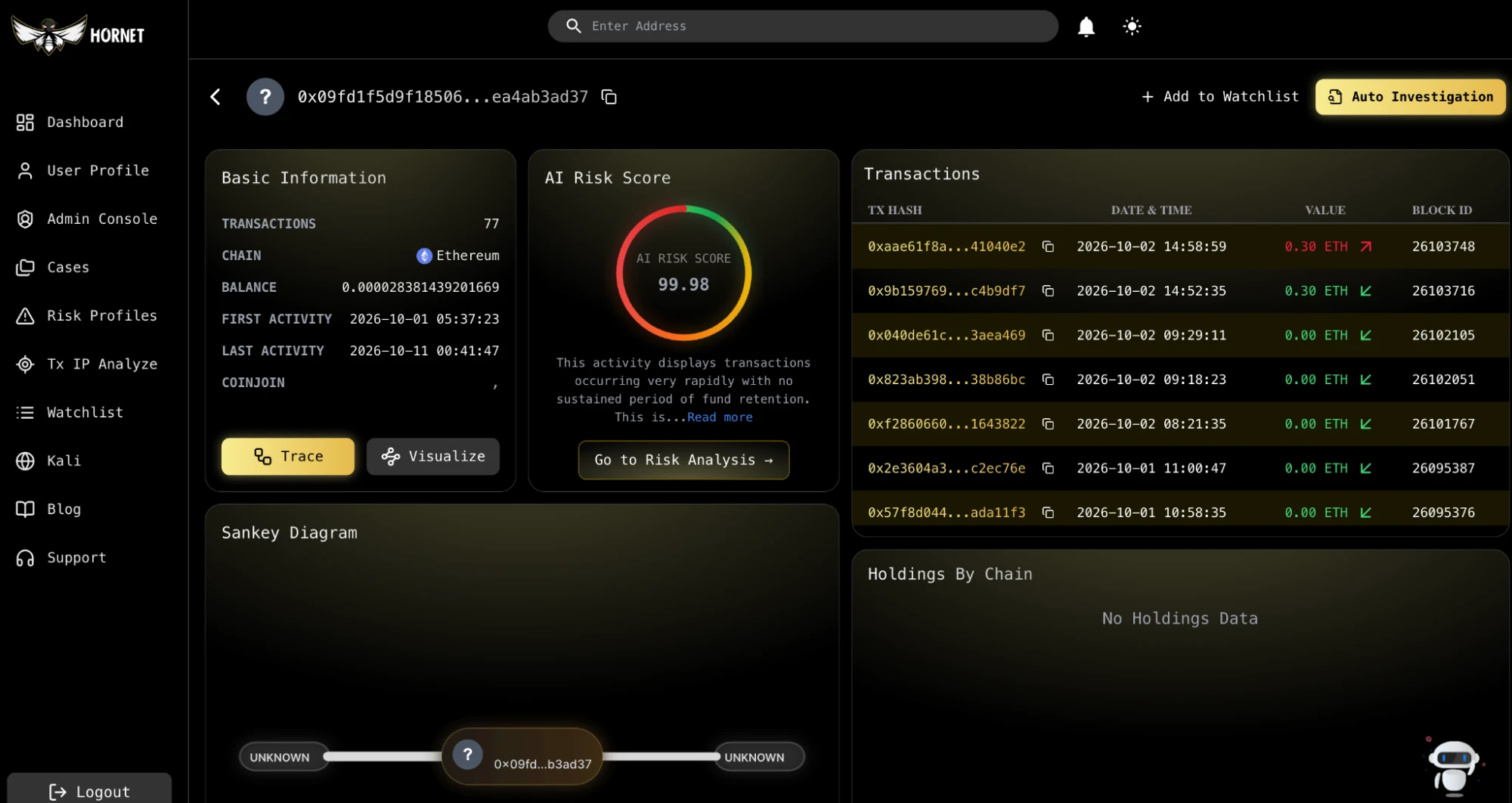This screenshot has width=1512, height=803.
Task: Open the chatbot robot assistant icon
Action: pyautogui.click(x=1453, y=767)
